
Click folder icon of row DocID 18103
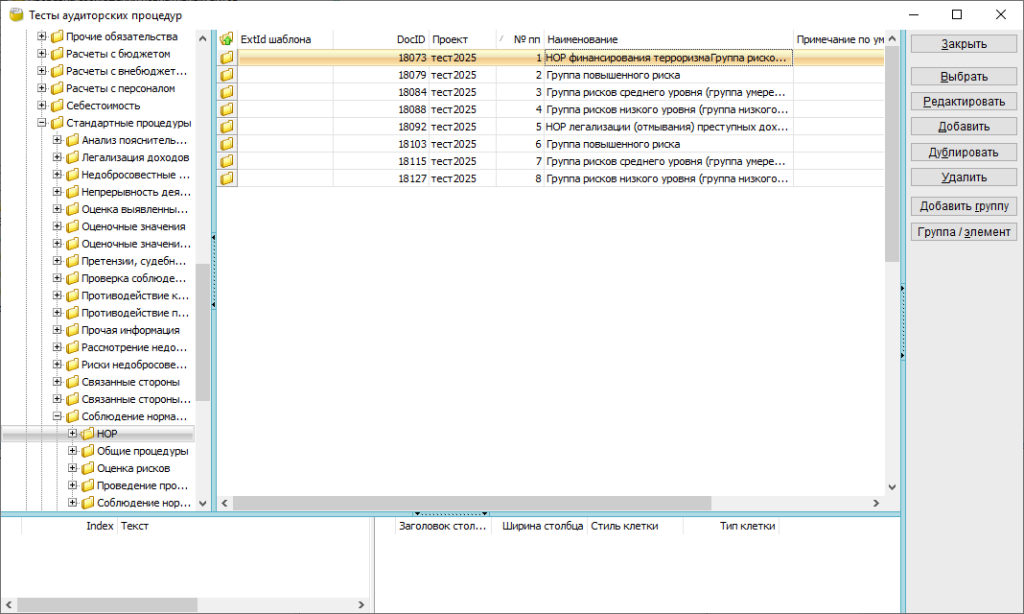227,144
